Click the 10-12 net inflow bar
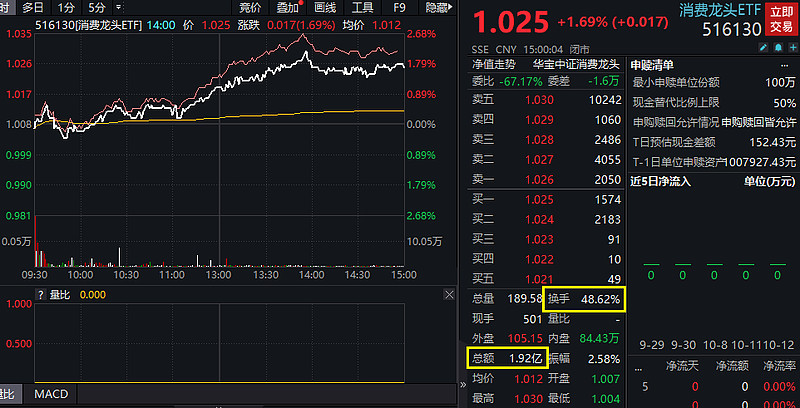The width and height of the screenshot is (800, 408). click(778, 264)
